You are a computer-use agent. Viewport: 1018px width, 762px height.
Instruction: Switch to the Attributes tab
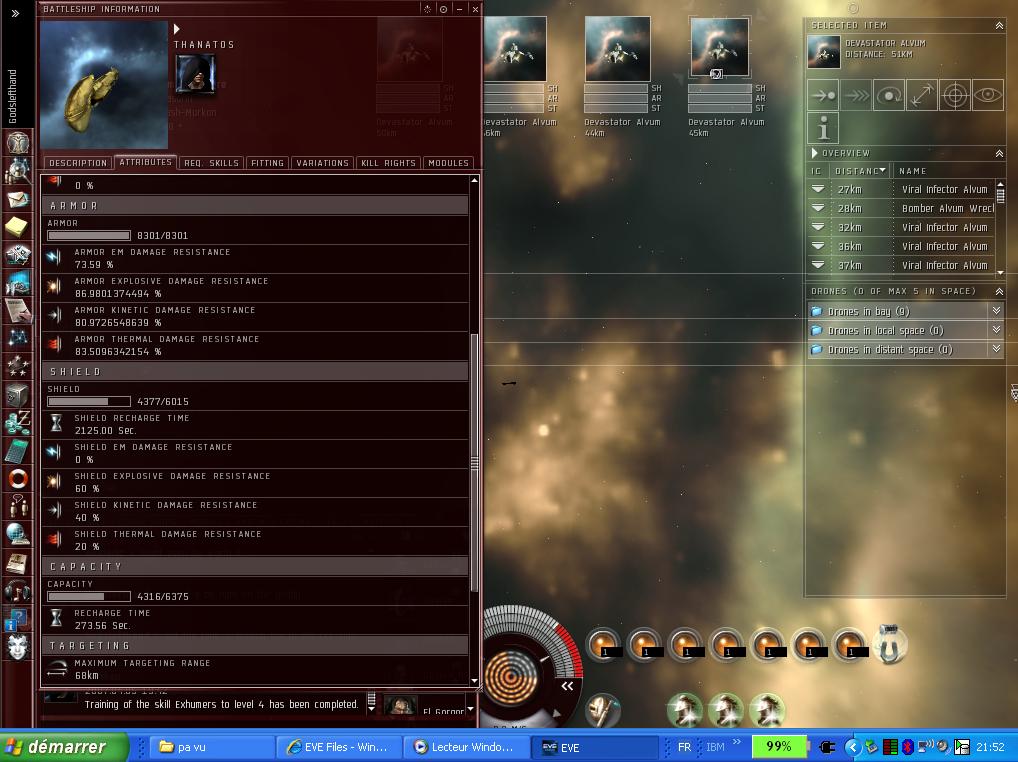tap(145, 162)
